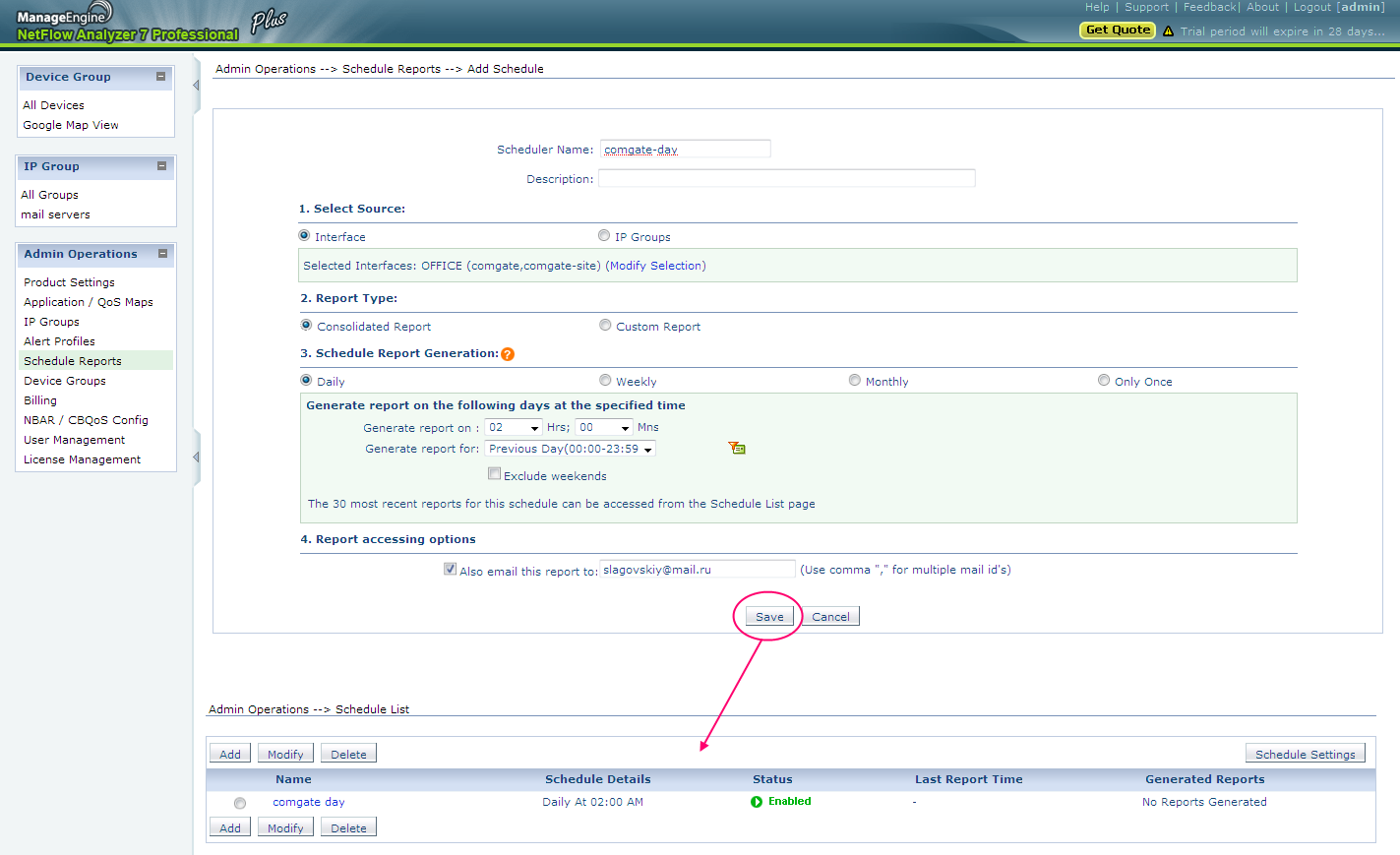Image resolution: width=1400 pixels, height=855 pixels.
Task: Choose Consolidated Report type
Action: click(306, 326)
